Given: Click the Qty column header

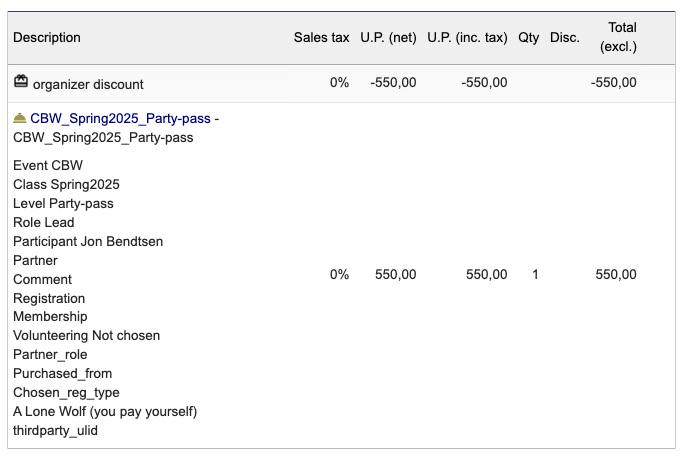Looking at the screenshot, I should click(528, 38).
